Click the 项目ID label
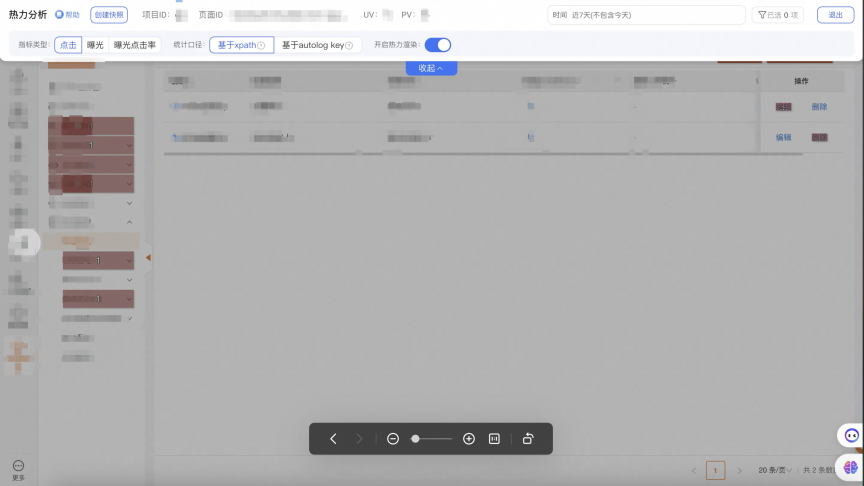The height and width of the screenshot is (486, 864). click(x=156, y=15)
